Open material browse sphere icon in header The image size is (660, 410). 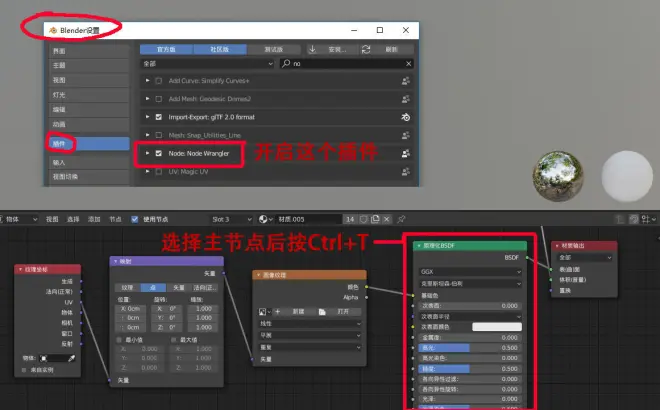pyautogui.click(x=265, y=219)
